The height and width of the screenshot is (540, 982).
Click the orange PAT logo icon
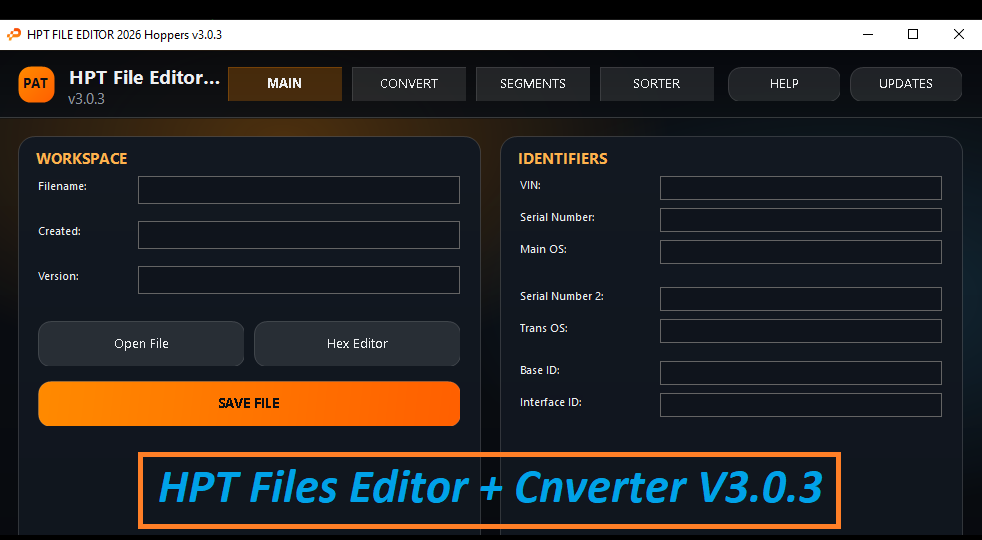(x=36, y=84)
